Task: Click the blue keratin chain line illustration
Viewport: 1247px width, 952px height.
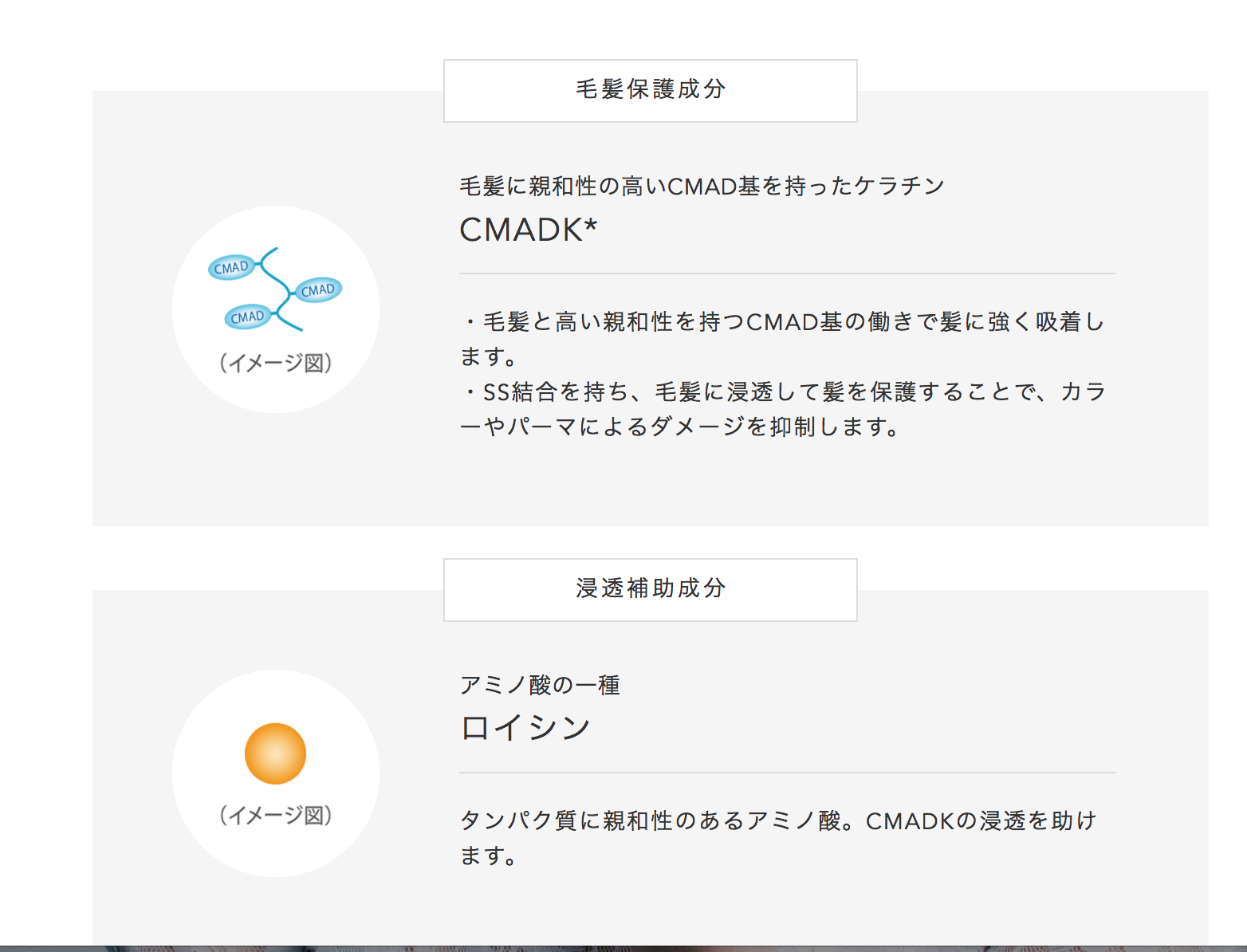Action: pos(281,289)
